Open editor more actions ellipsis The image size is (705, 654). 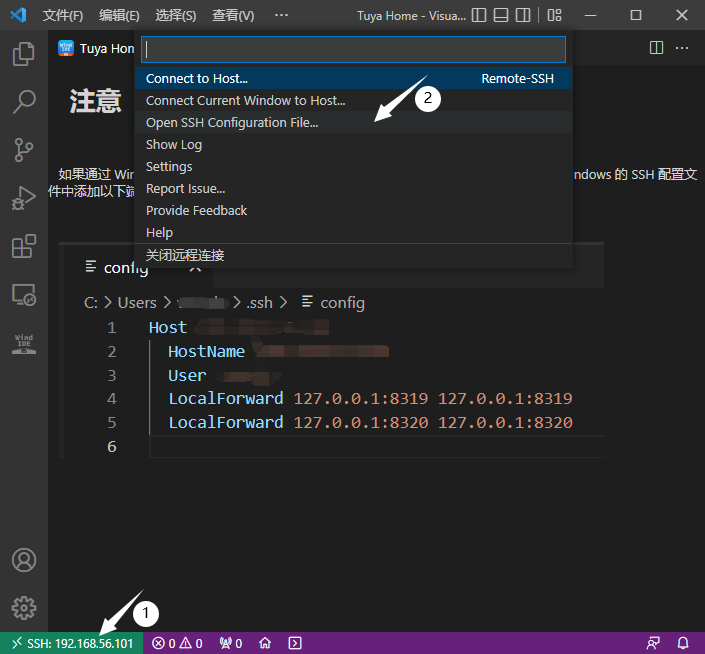coord(682,48)
